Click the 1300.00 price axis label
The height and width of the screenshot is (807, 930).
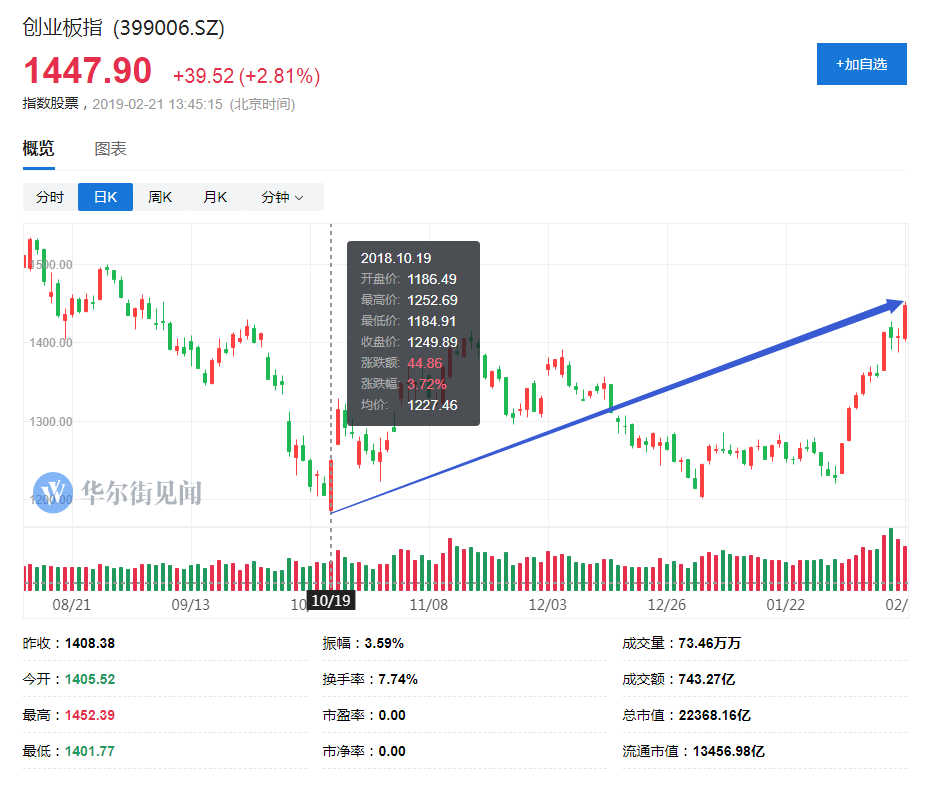tap(51, 422)
